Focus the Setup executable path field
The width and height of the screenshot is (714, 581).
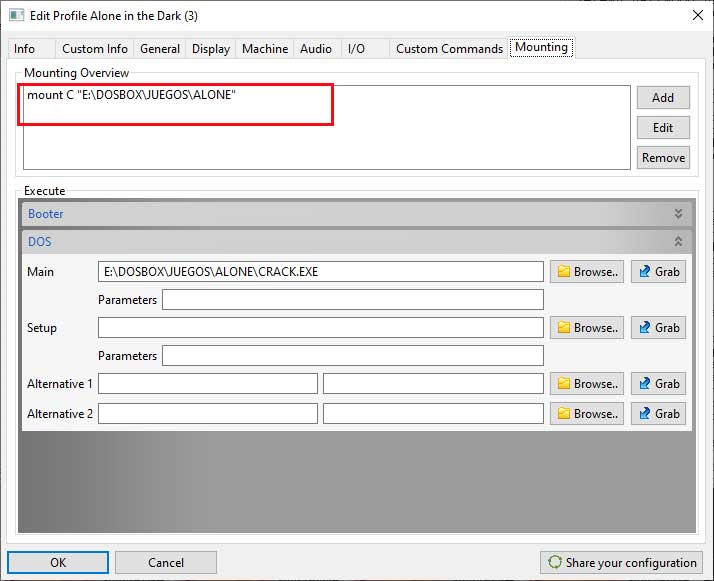[x=321, y=328]
